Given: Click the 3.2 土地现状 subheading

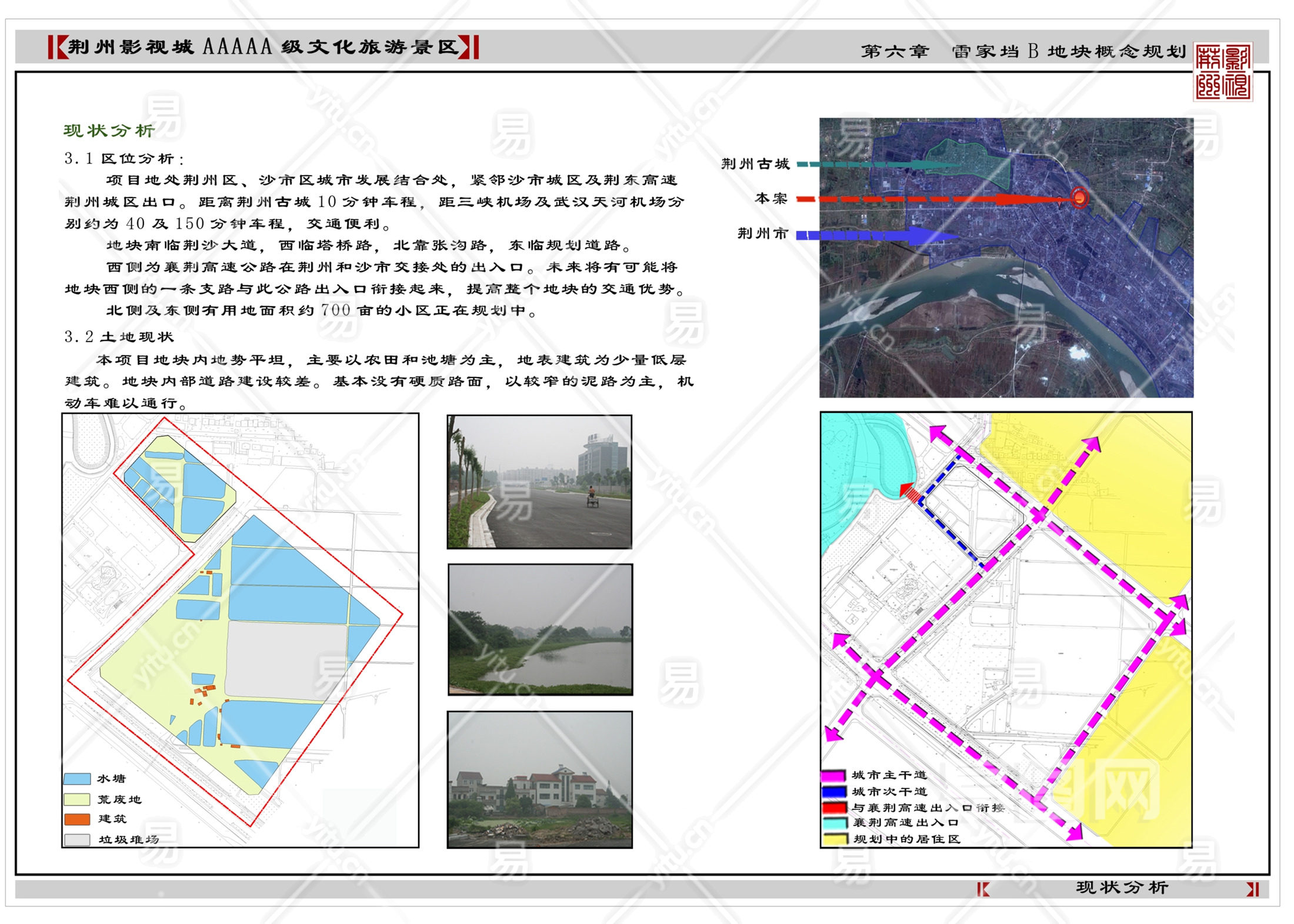Looking at the screenshot, I should [x=119, y=337].
